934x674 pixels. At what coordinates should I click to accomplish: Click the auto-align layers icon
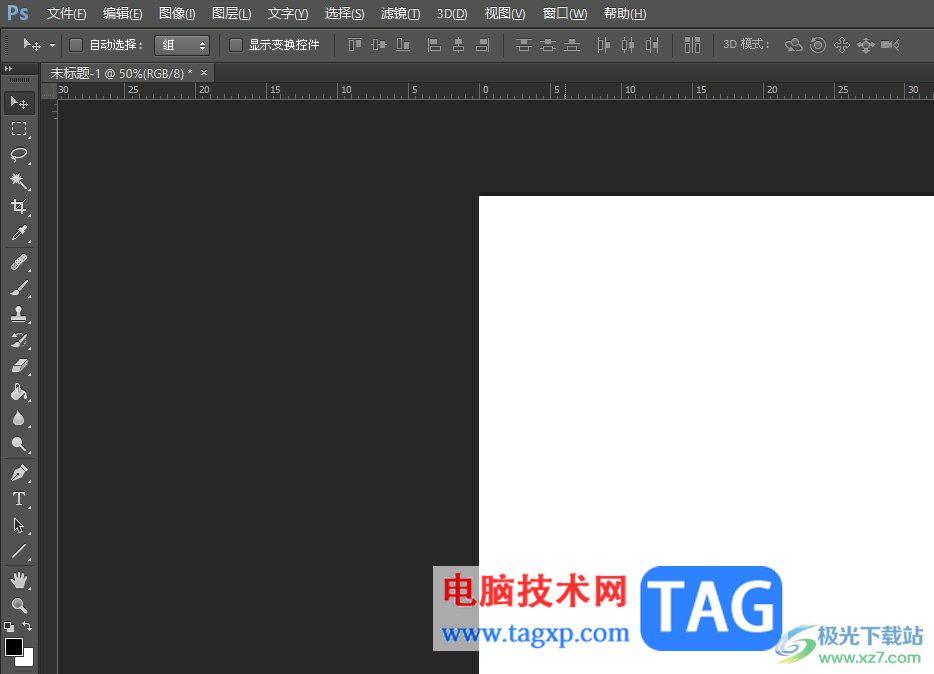tap(692, 45)
